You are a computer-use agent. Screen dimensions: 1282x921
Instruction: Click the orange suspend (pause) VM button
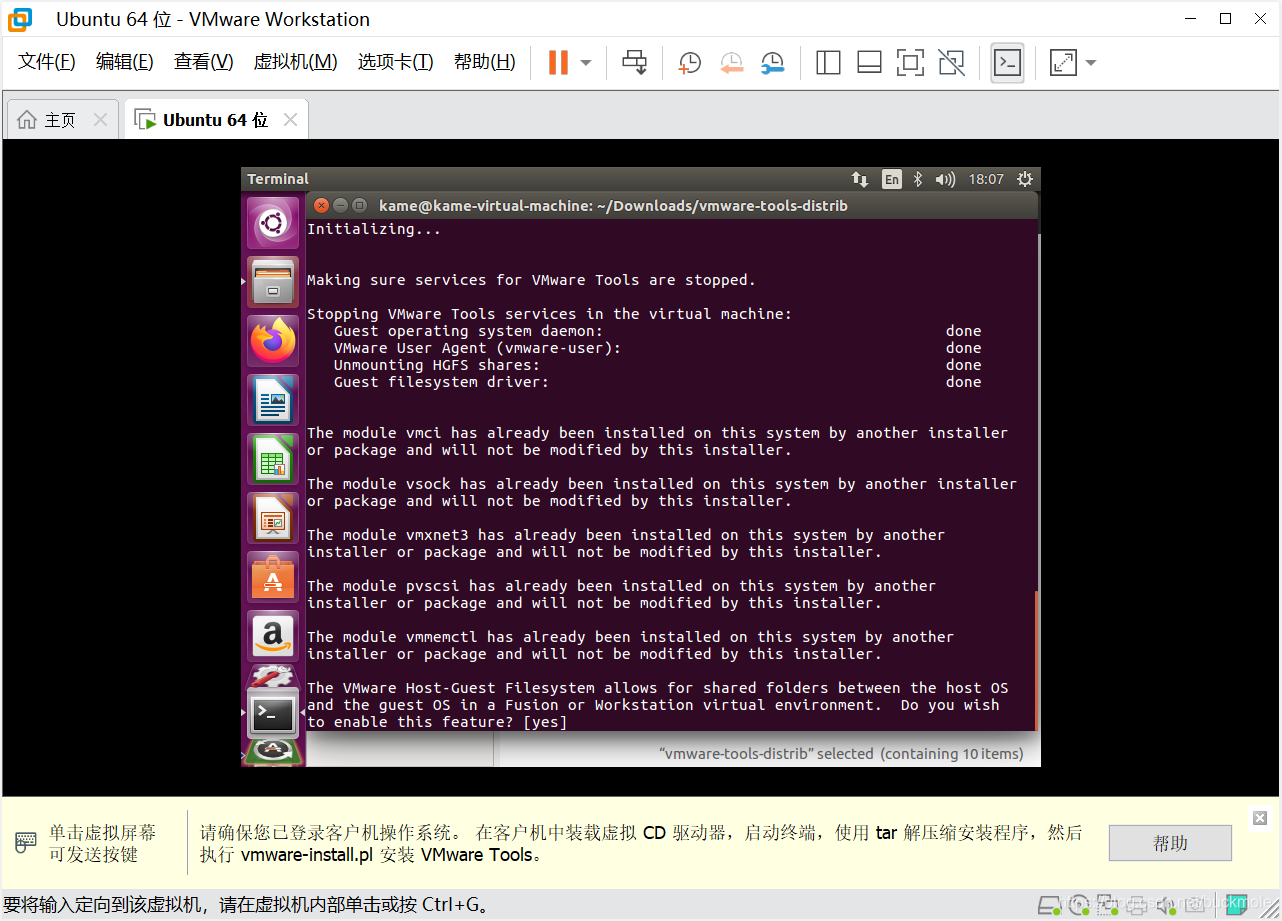tap(558, 62)
